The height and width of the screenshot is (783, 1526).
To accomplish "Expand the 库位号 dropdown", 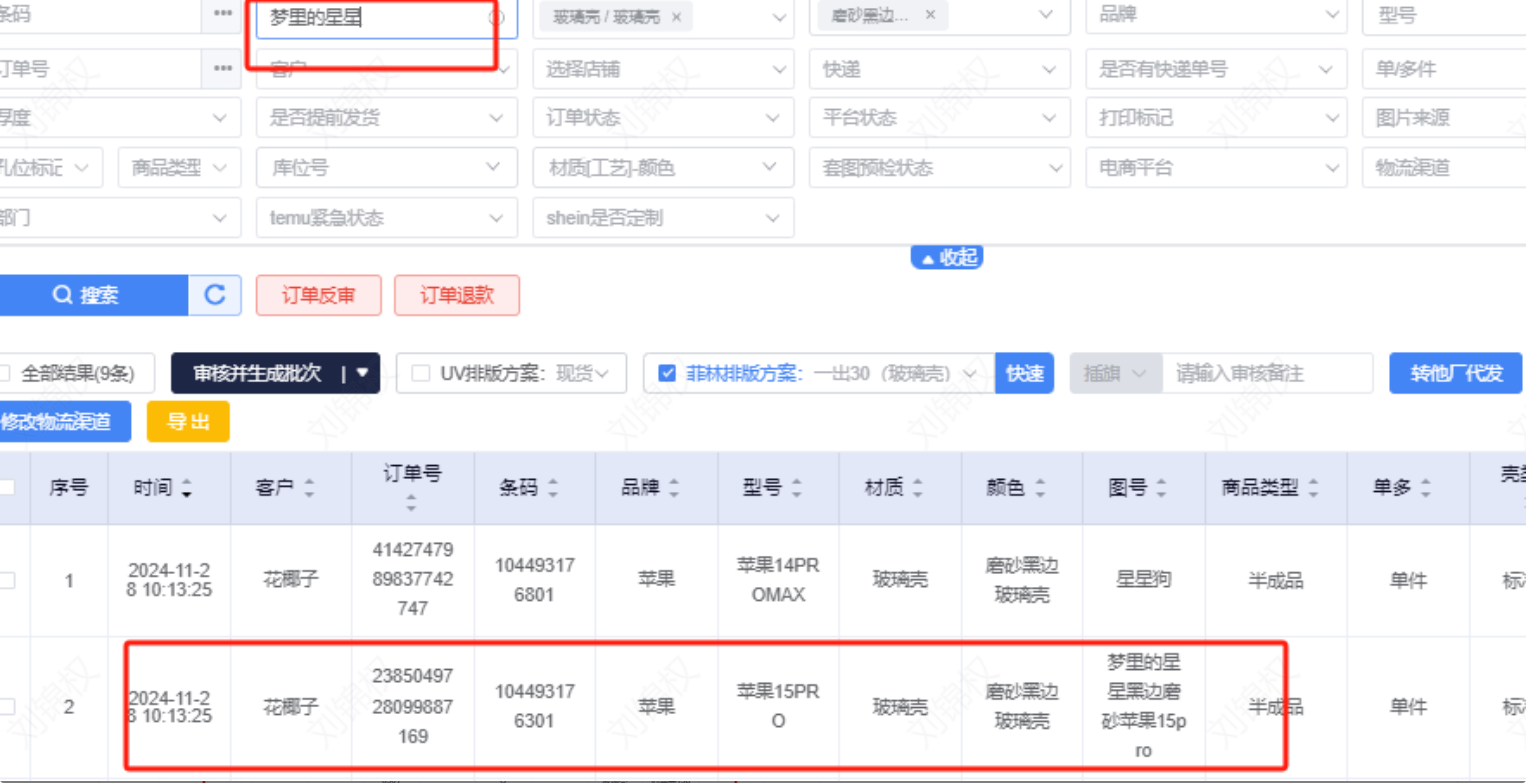I will (387, 168).
